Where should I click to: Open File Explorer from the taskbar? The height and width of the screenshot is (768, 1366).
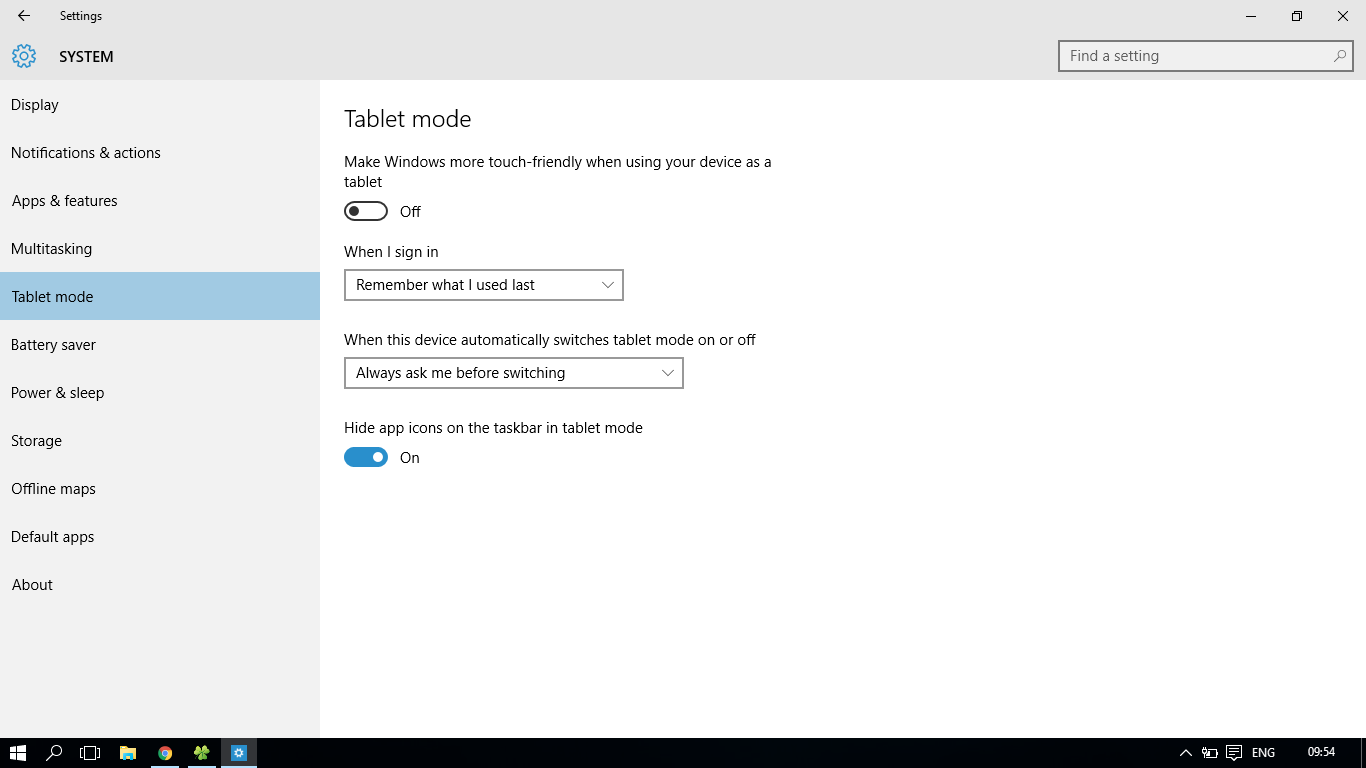click(128, 753)
